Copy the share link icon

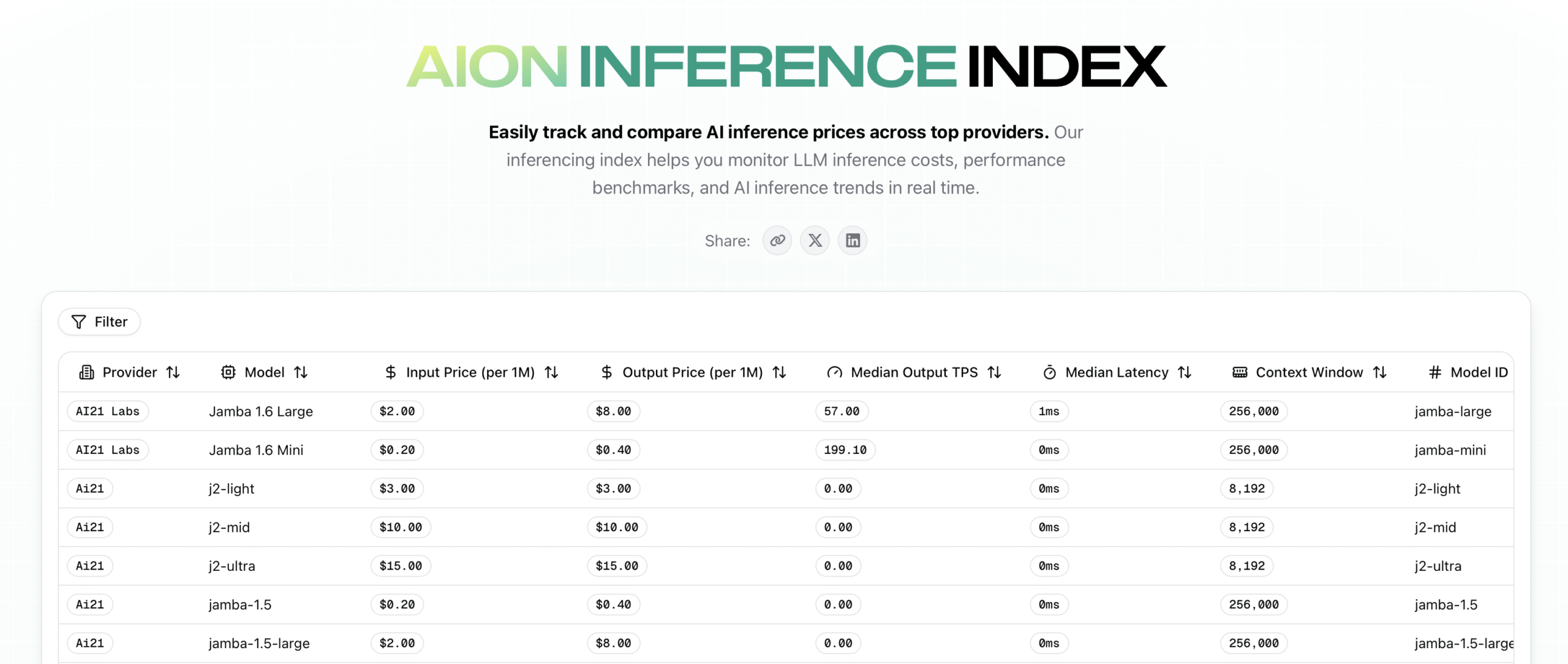pos(777,240)
